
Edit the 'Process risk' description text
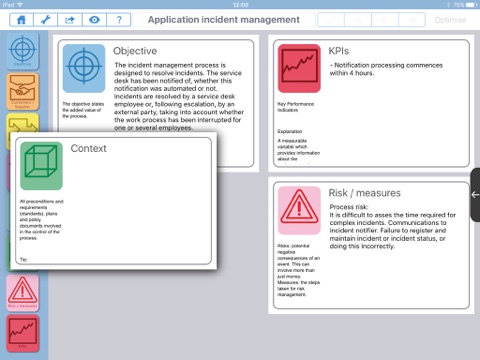(393, 227)
